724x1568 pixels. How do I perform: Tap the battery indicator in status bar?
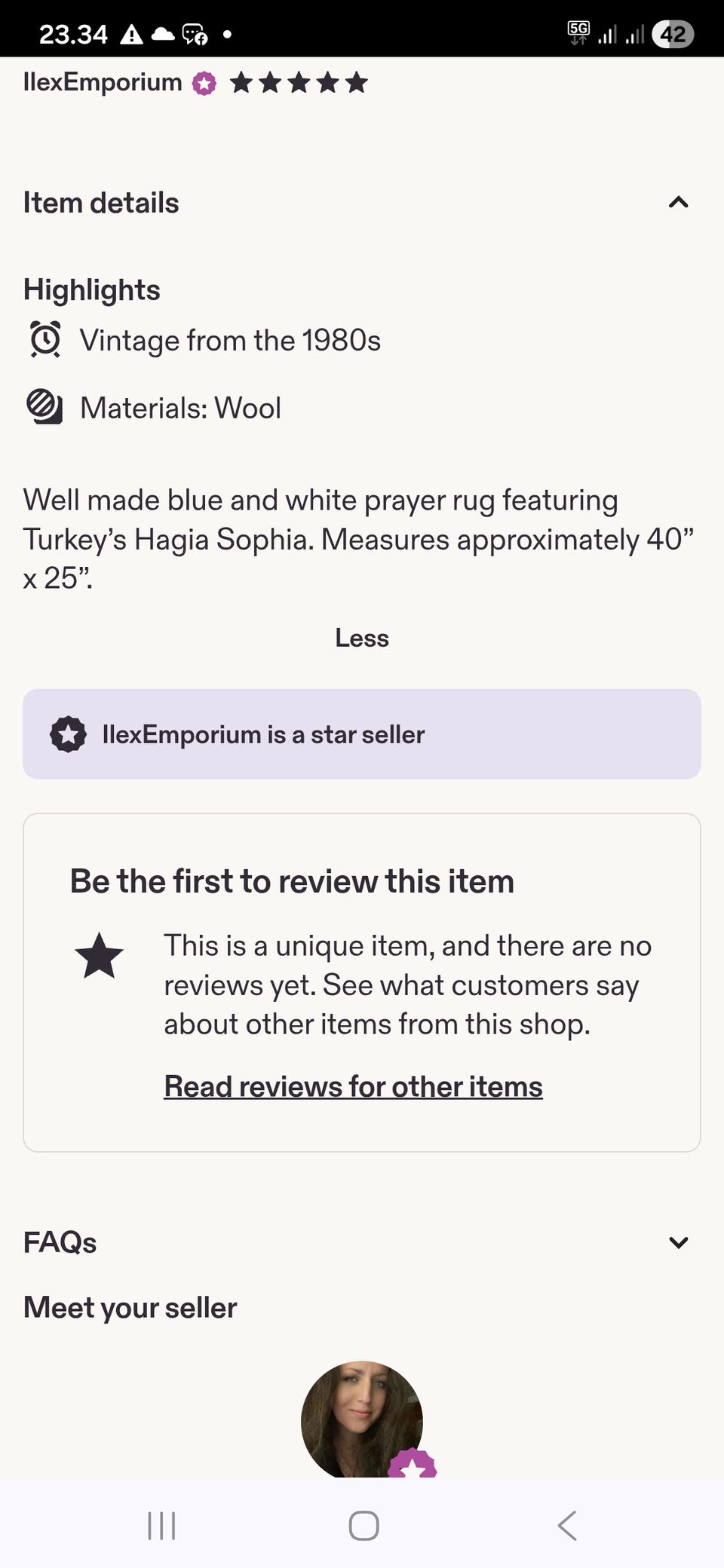coord(672,34)
